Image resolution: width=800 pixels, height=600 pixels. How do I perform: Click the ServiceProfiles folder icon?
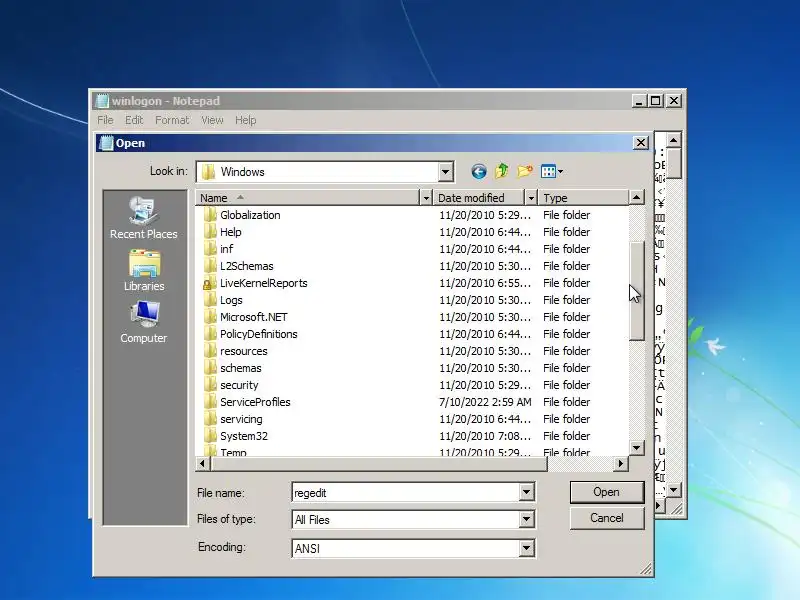tap(210, 402)
